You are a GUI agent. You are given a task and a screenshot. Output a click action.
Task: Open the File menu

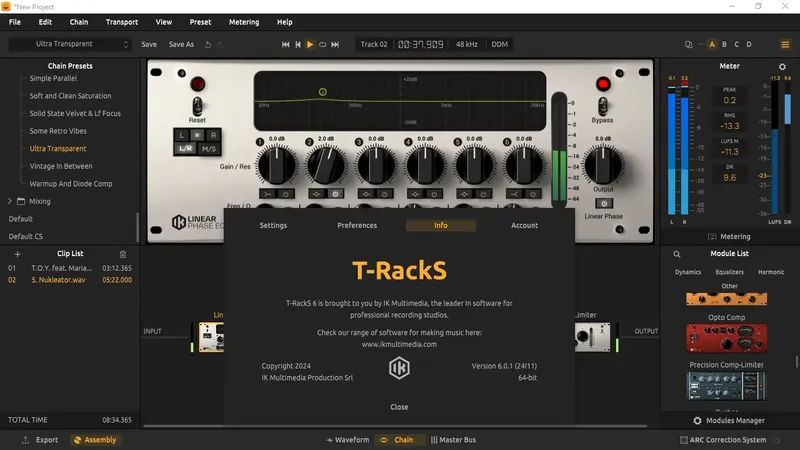(15, 22)
